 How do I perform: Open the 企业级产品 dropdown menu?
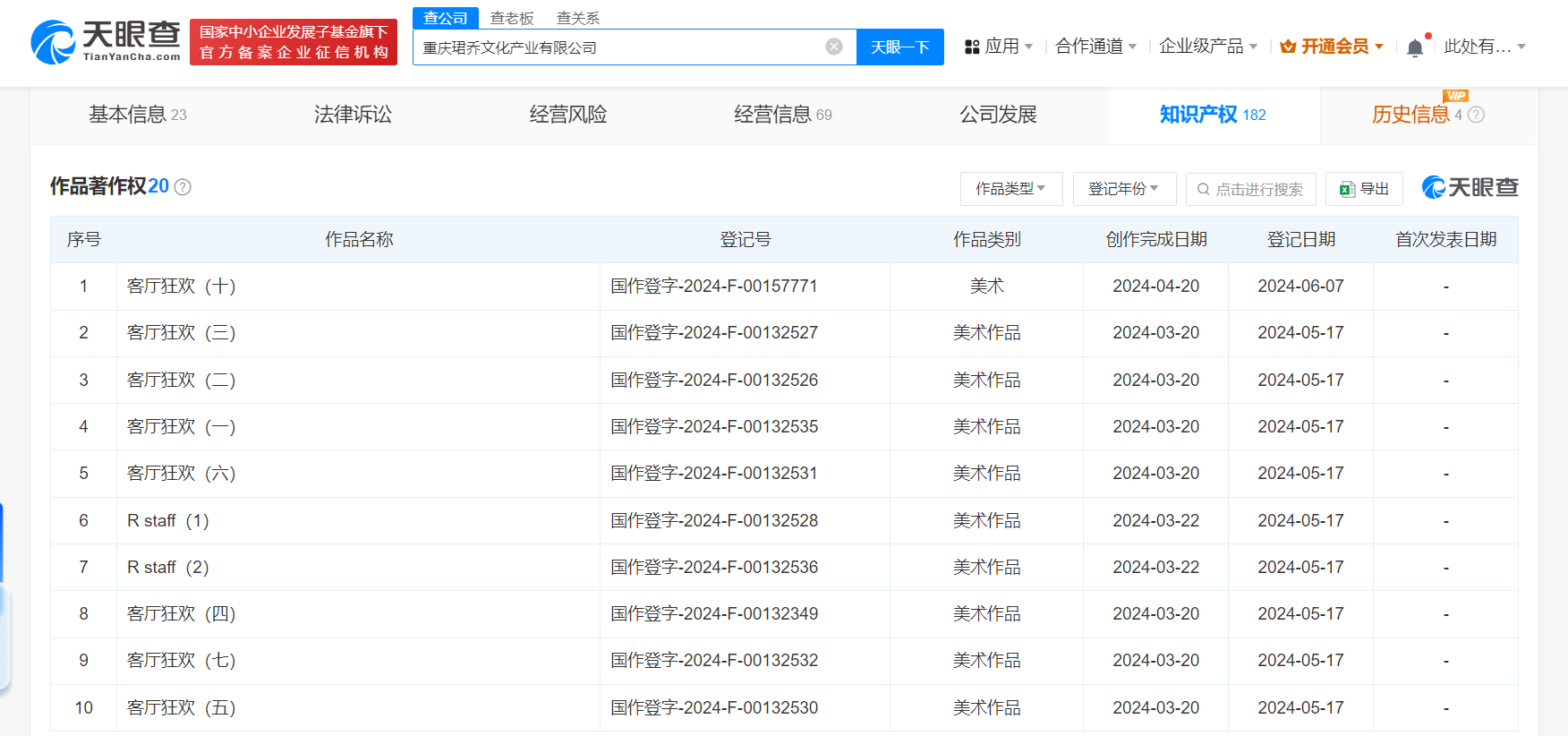pyautogui.click(x=1208, y=47)
